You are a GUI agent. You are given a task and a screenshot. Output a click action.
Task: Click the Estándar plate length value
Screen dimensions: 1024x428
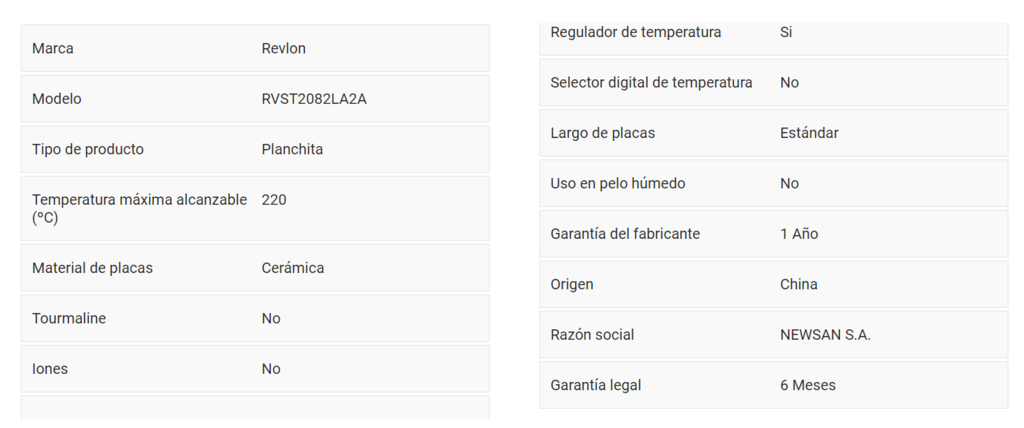[809, 133]
